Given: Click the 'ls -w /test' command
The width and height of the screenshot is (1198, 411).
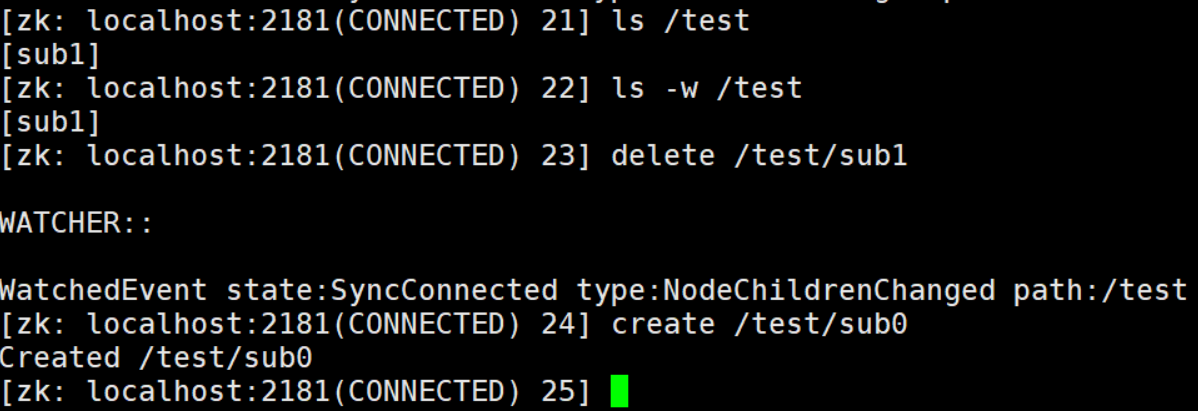Looking at the screenshot, I should pyautogui.click(x=707, y=88).
